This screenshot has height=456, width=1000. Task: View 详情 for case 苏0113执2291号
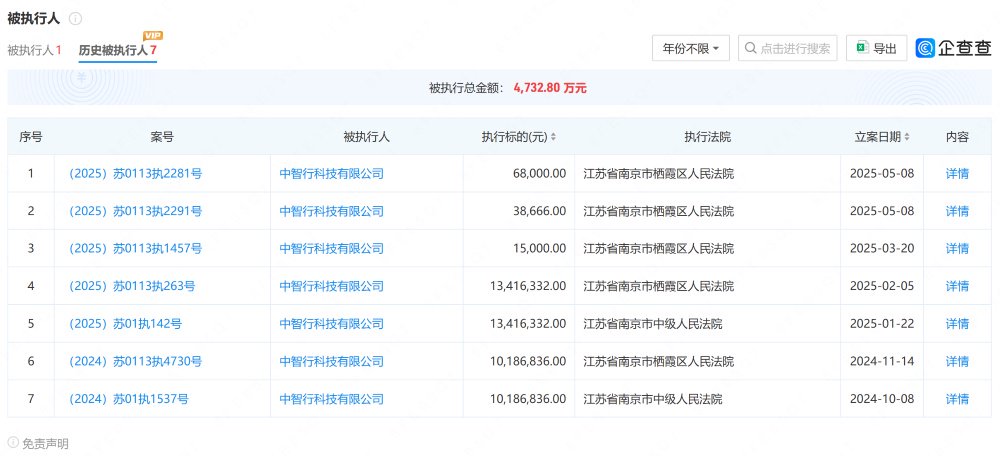tap(957, 211)
